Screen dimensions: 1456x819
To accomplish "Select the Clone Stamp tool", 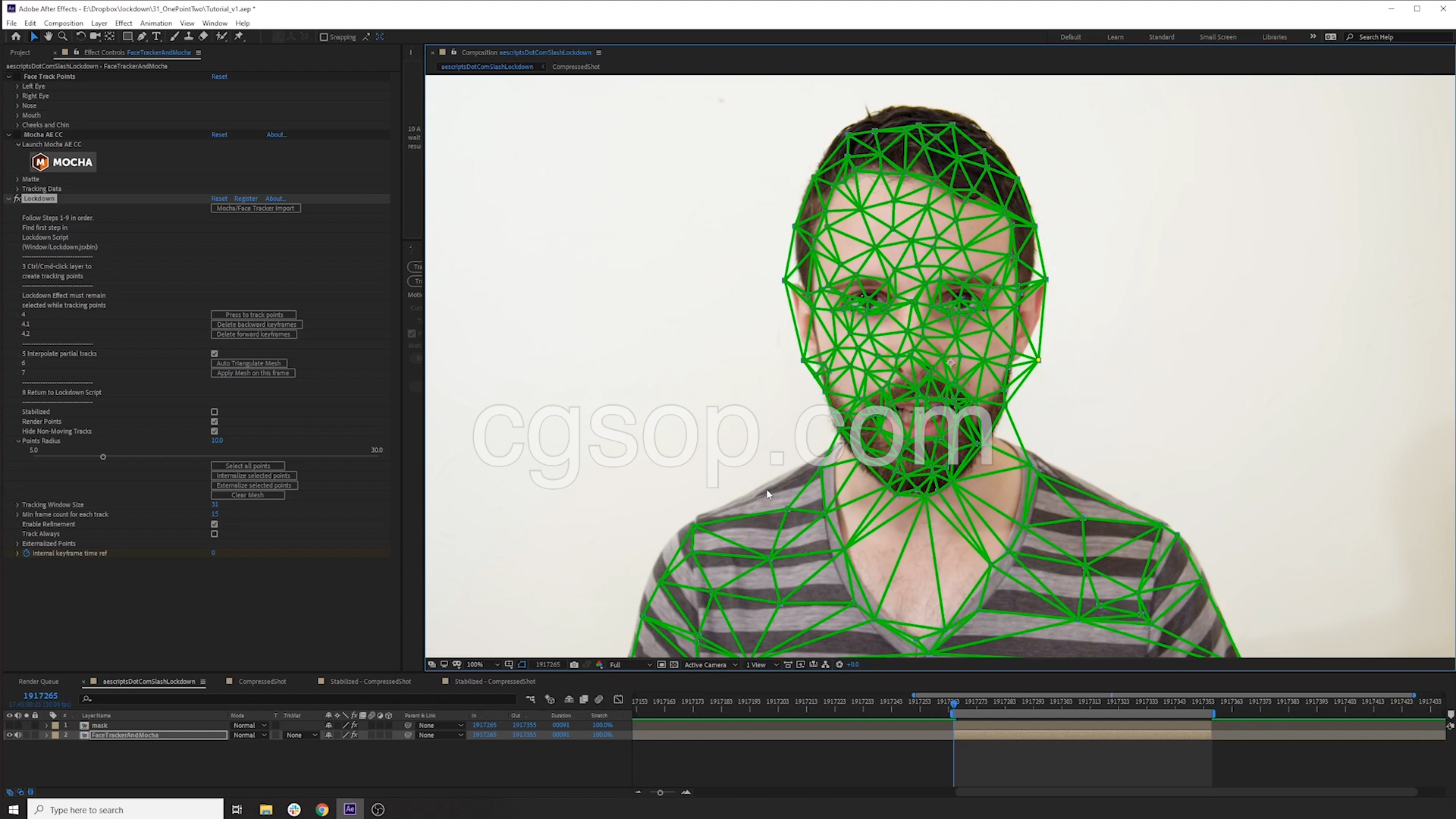I will point(189,36).
